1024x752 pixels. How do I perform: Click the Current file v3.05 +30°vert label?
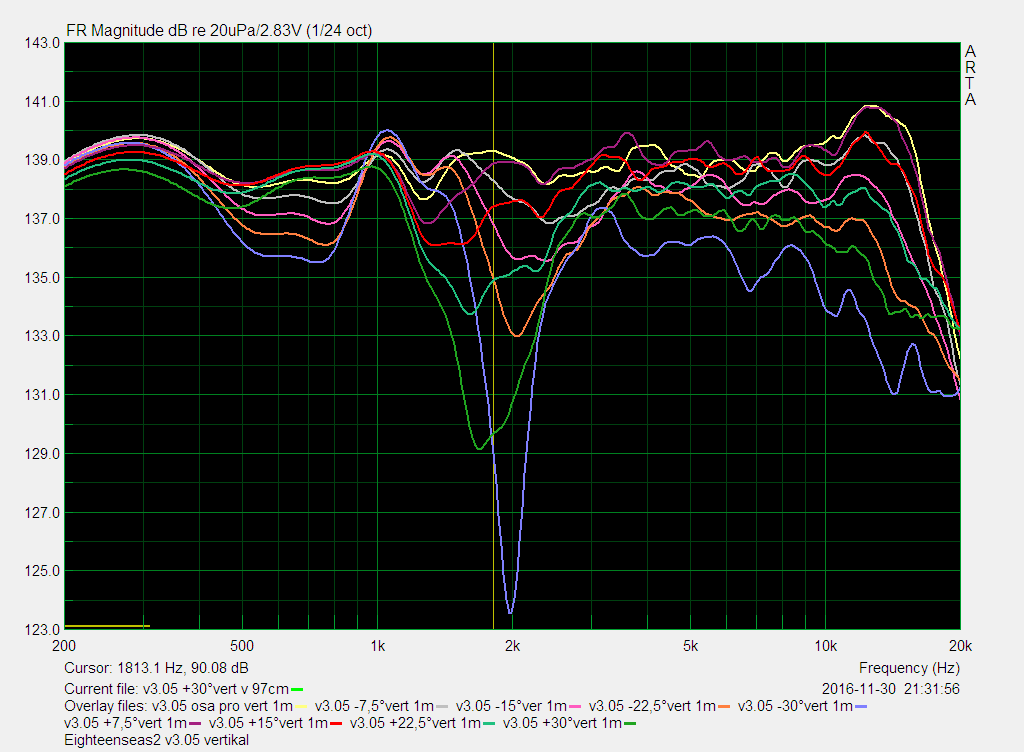point(176,689)
